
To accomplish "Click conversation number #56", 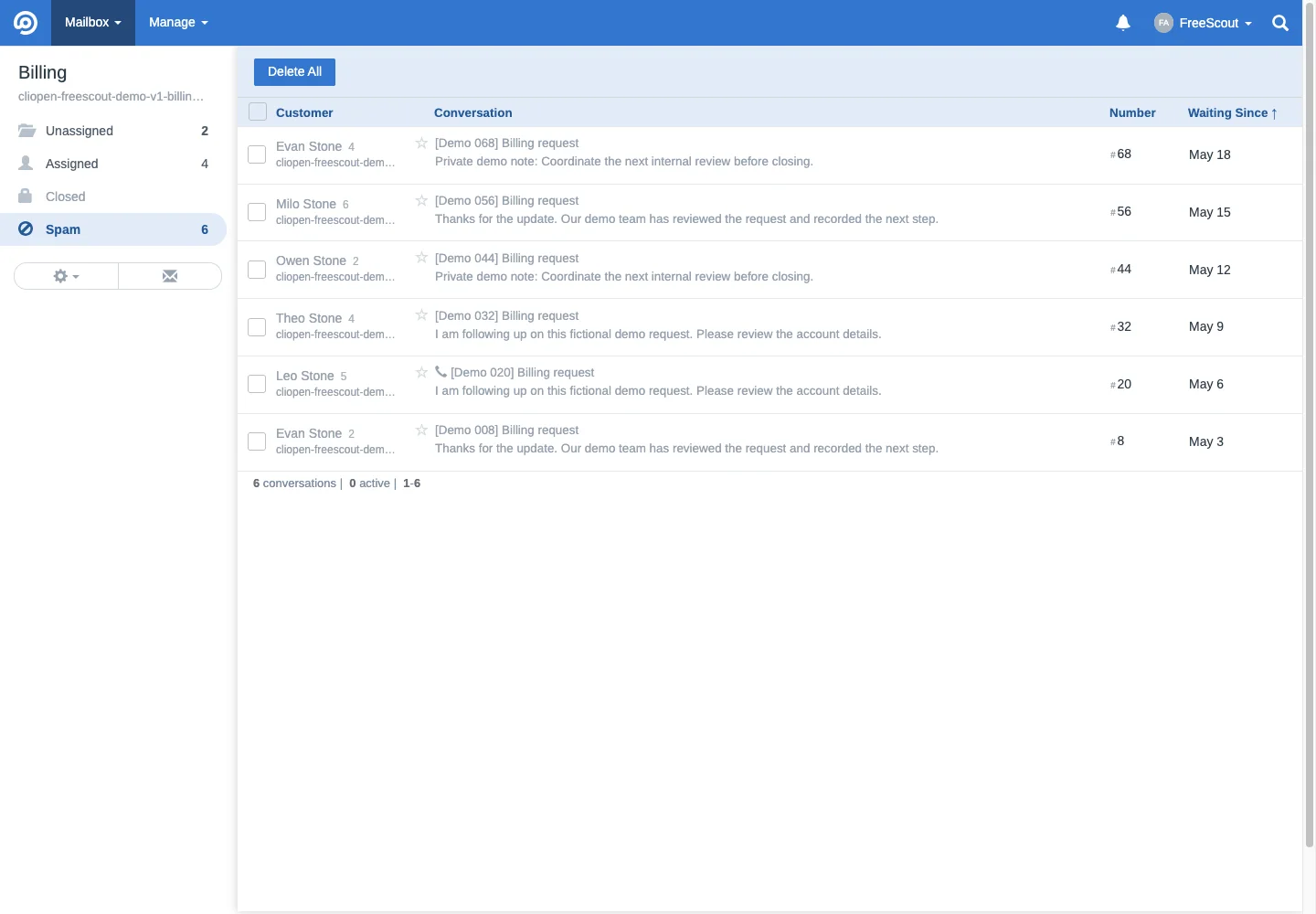I will 1120,212.
